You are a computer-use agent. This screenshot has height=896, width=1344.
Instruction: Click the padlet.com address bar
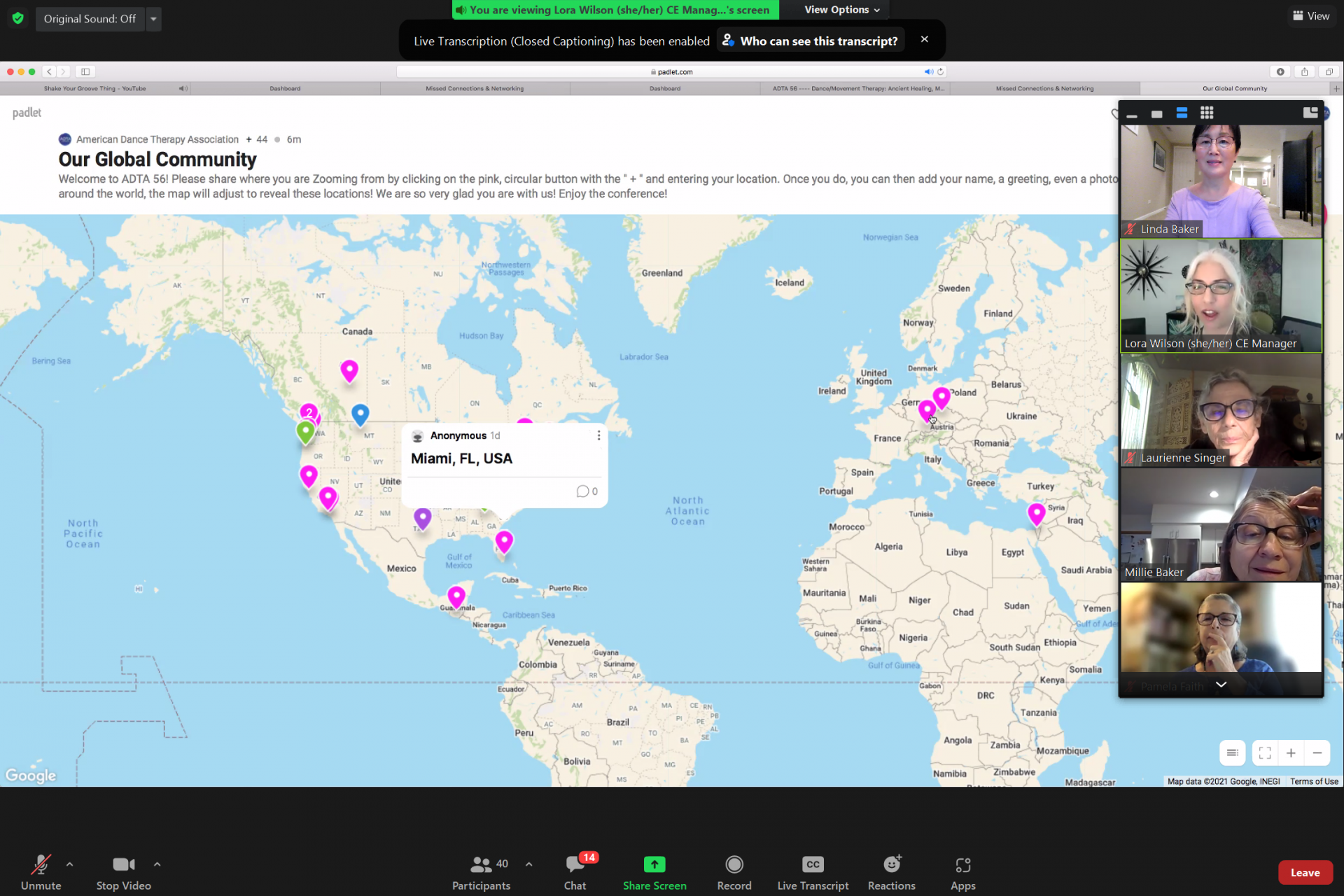tap(671, 71)
